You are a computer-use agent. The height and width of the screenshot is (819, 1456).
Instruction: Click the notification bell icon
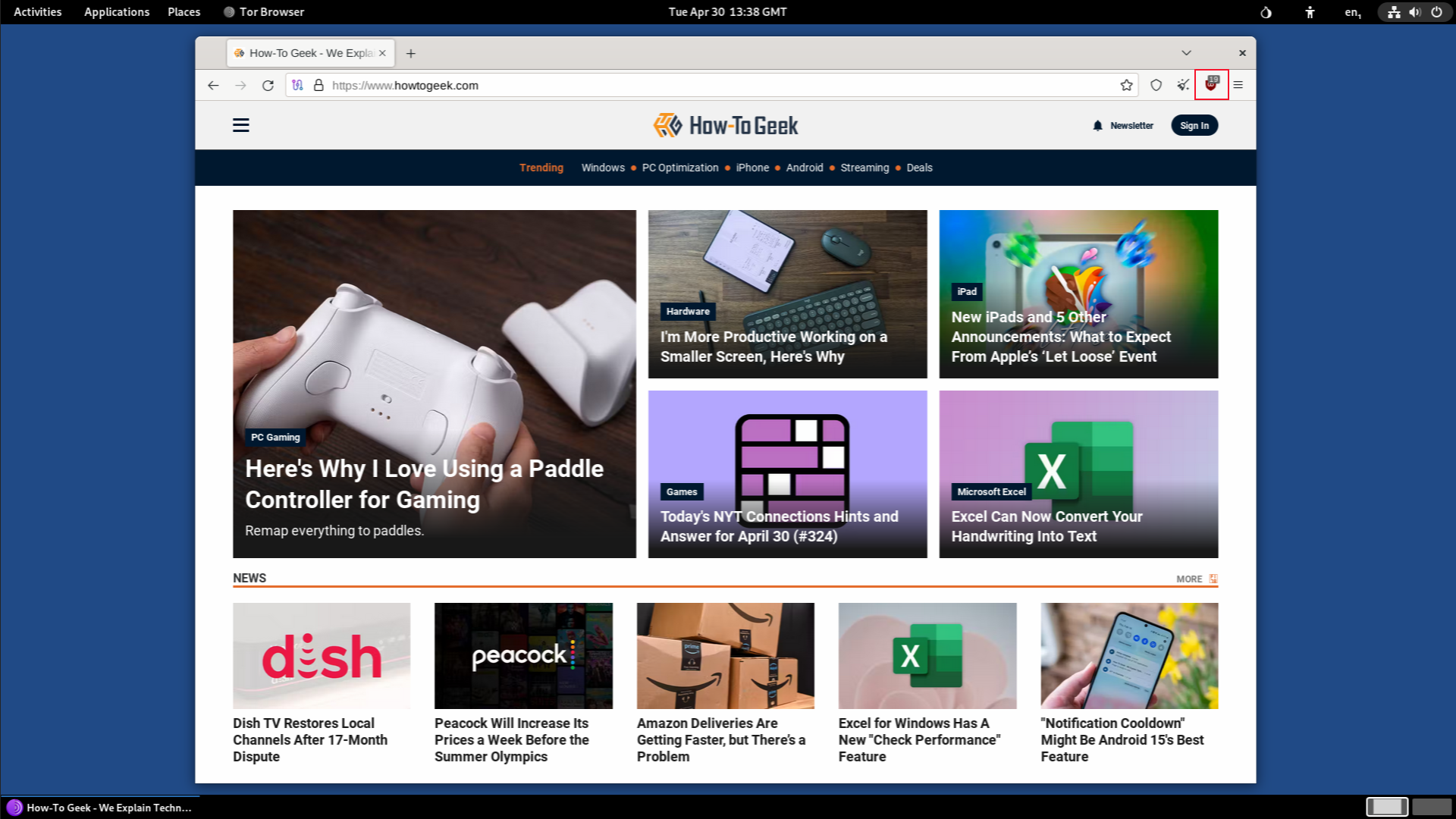[x=1097, y=125]
